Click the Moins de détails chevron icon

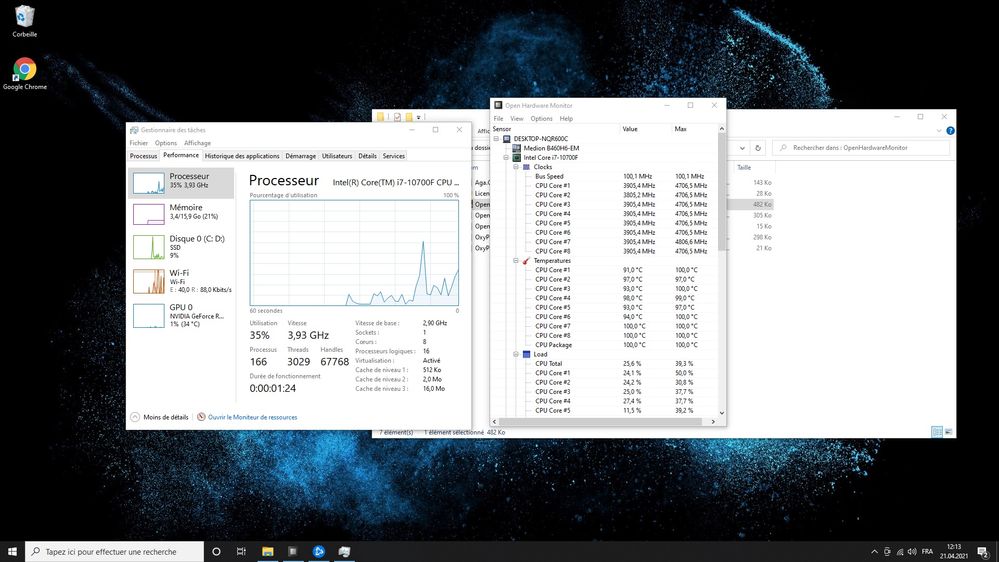click(x=135, y=417)
